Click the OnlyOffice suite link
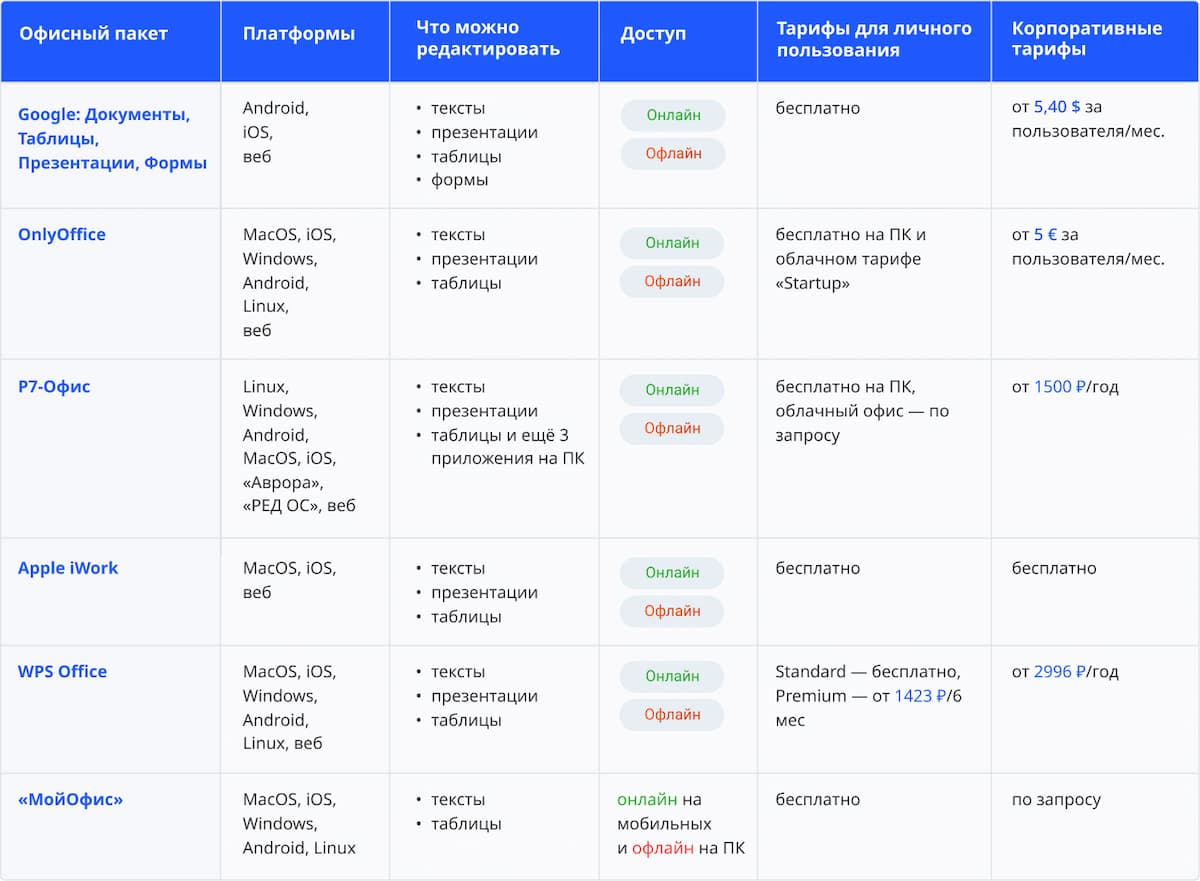This screenshot has width=1200, height=881. pyautogui.click(x=62, y=234)
